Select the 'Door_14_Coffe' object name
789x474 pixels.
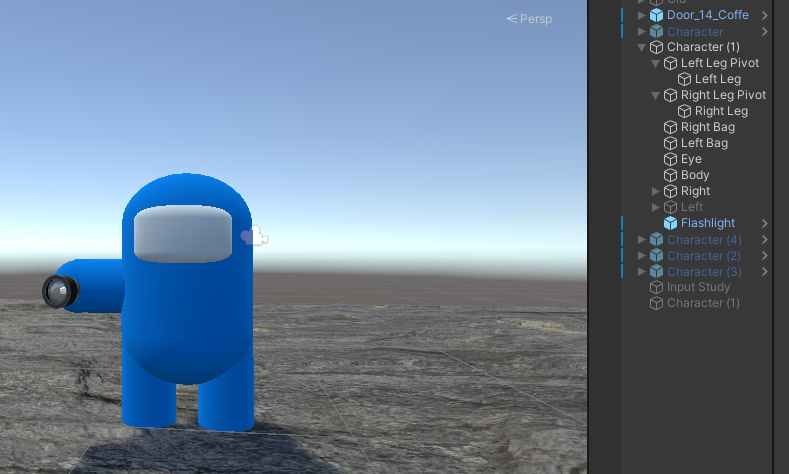707,15
